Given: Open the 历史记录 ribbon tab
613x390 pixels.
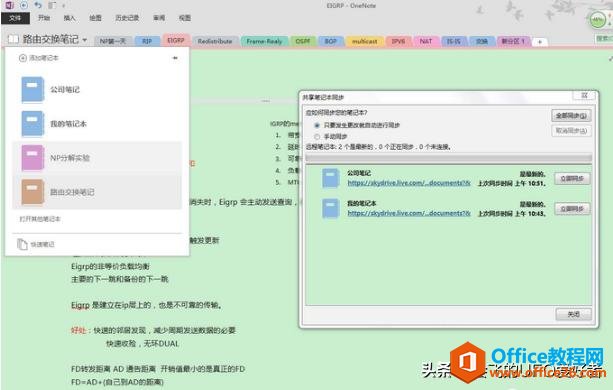Looking at the screenshot, I should coord(127,18).
